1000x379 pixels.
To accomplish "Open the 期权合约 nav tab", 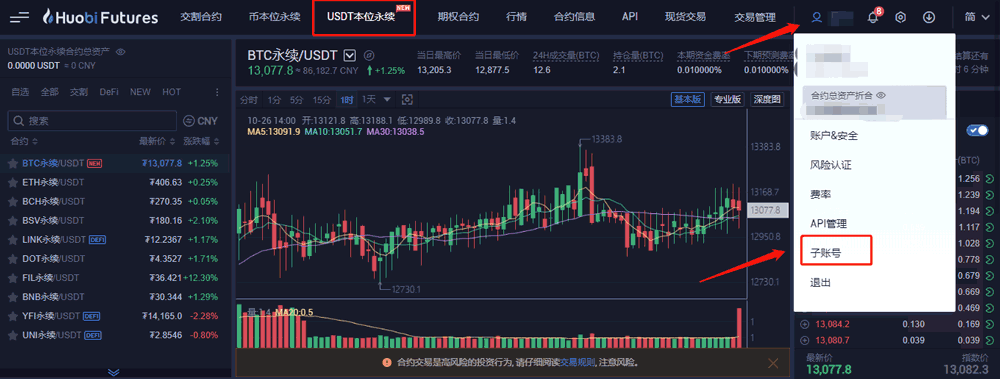I will point(458,17).
